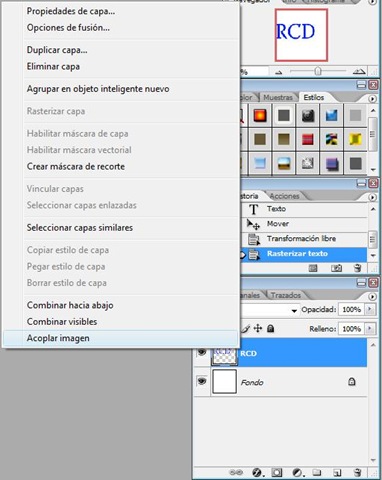This screenshot has width=382, height=480.
Task: Zoom in with large mountains icon
Action: click(359, 71)
